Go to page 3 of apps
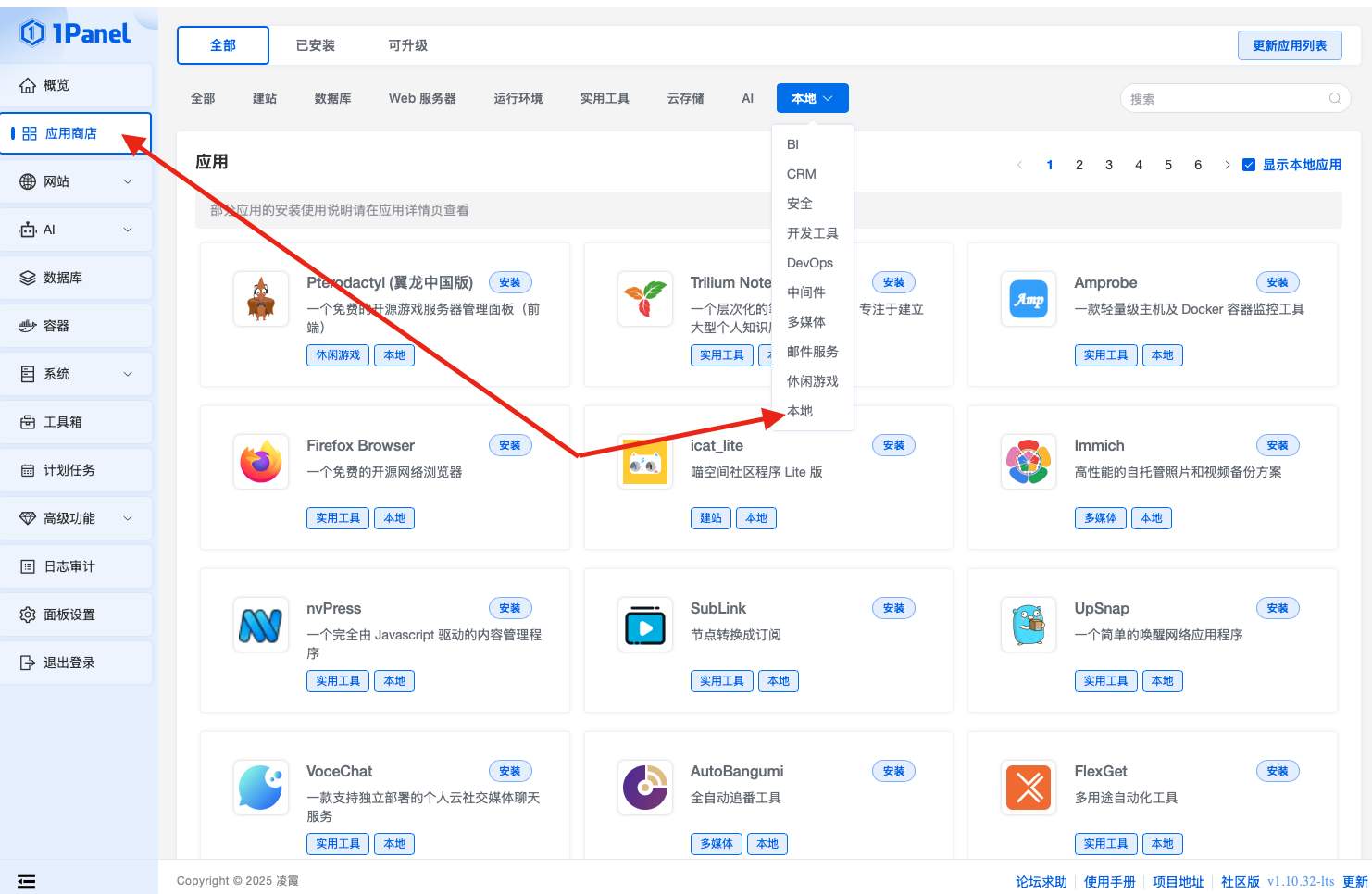The width and height of the screenshot is (1372, 894). point(1108,165)
